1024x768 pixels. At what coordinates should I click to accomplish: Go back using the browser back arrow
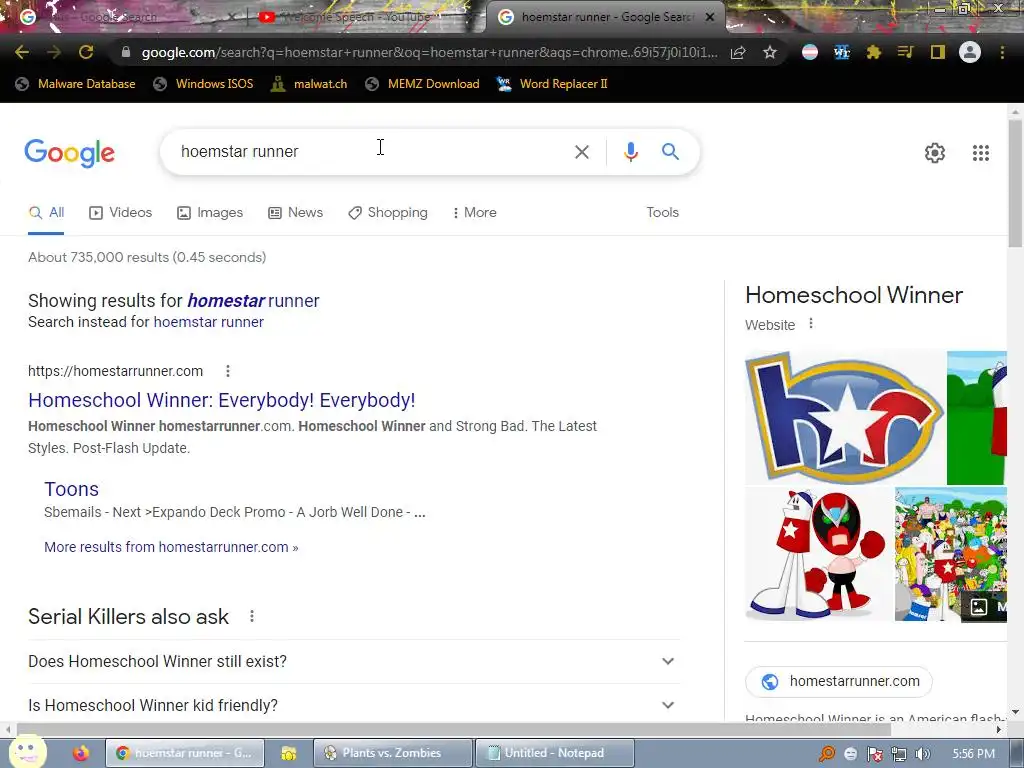click(22, 52)
